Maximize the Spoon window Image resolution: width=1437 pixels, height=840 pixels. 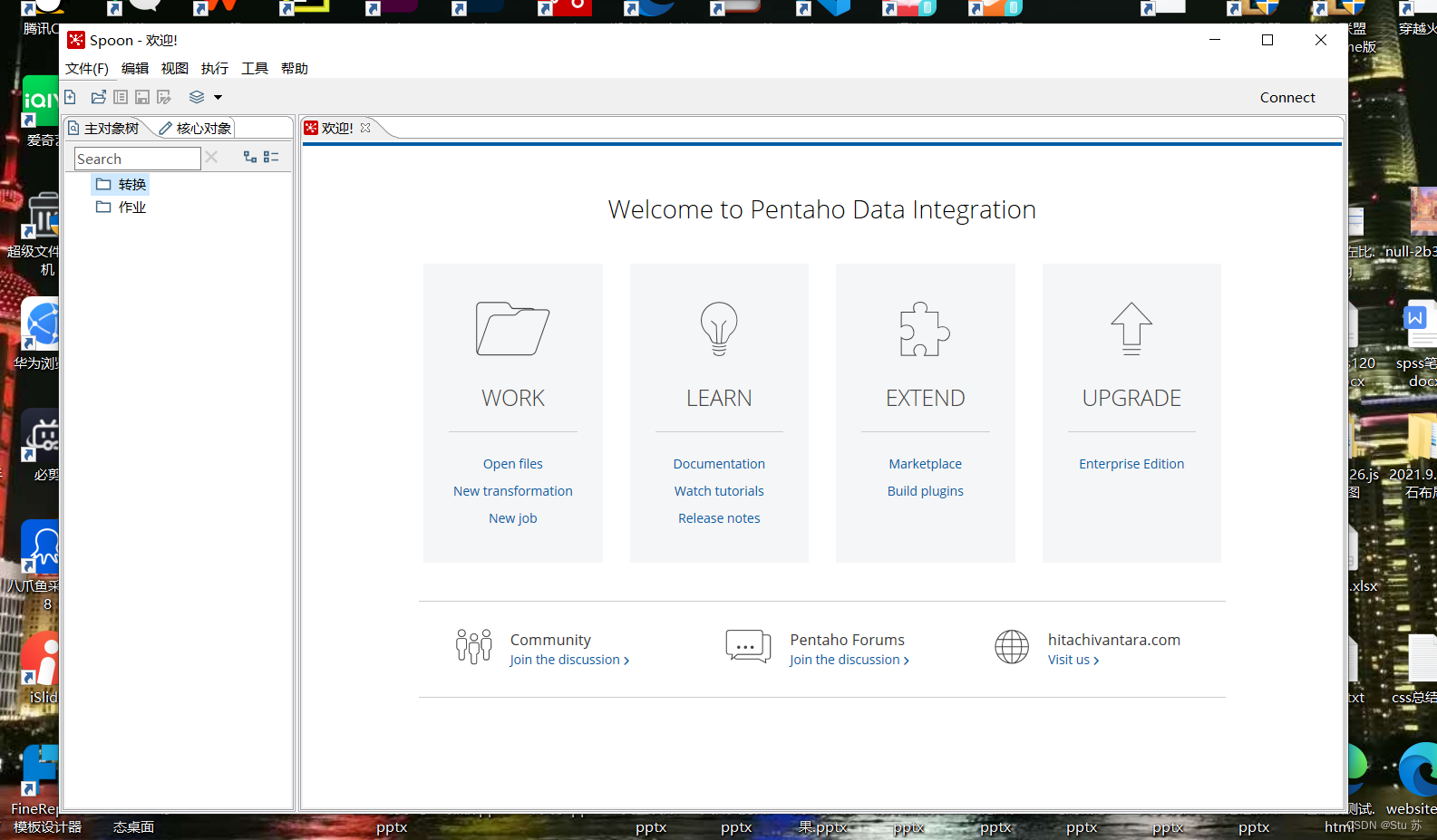click(x=1267, y=40)
